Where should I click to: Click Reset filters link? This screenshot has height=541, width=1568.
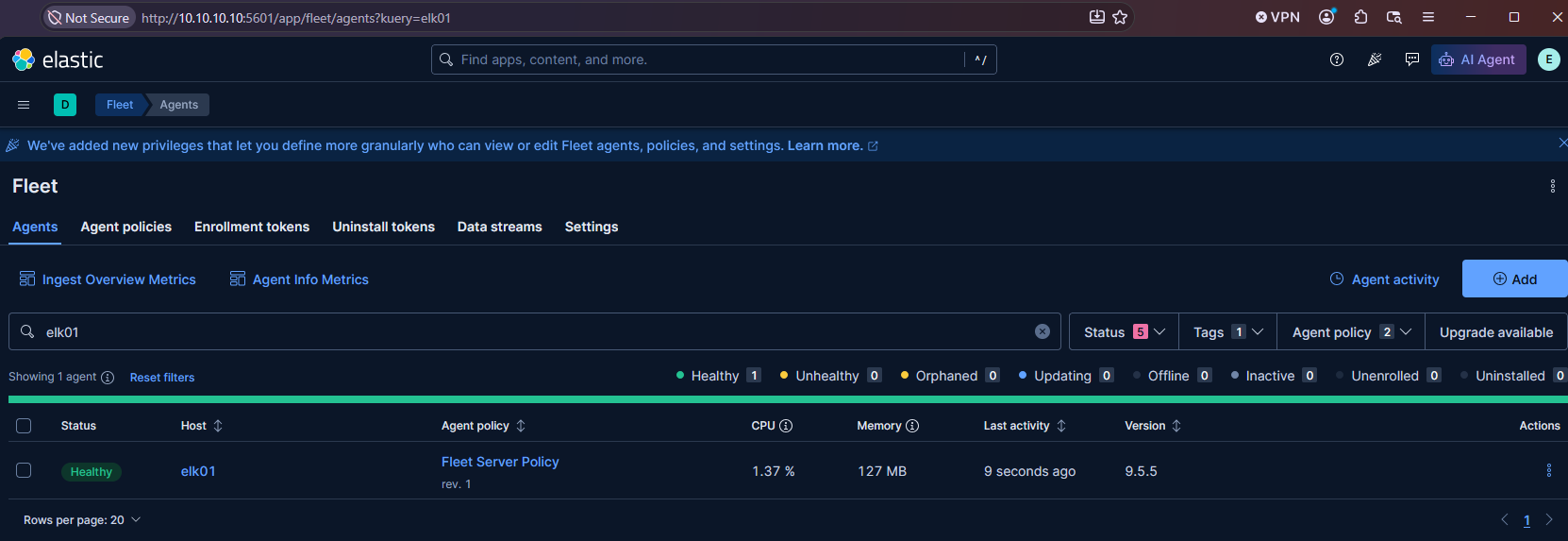162,378
